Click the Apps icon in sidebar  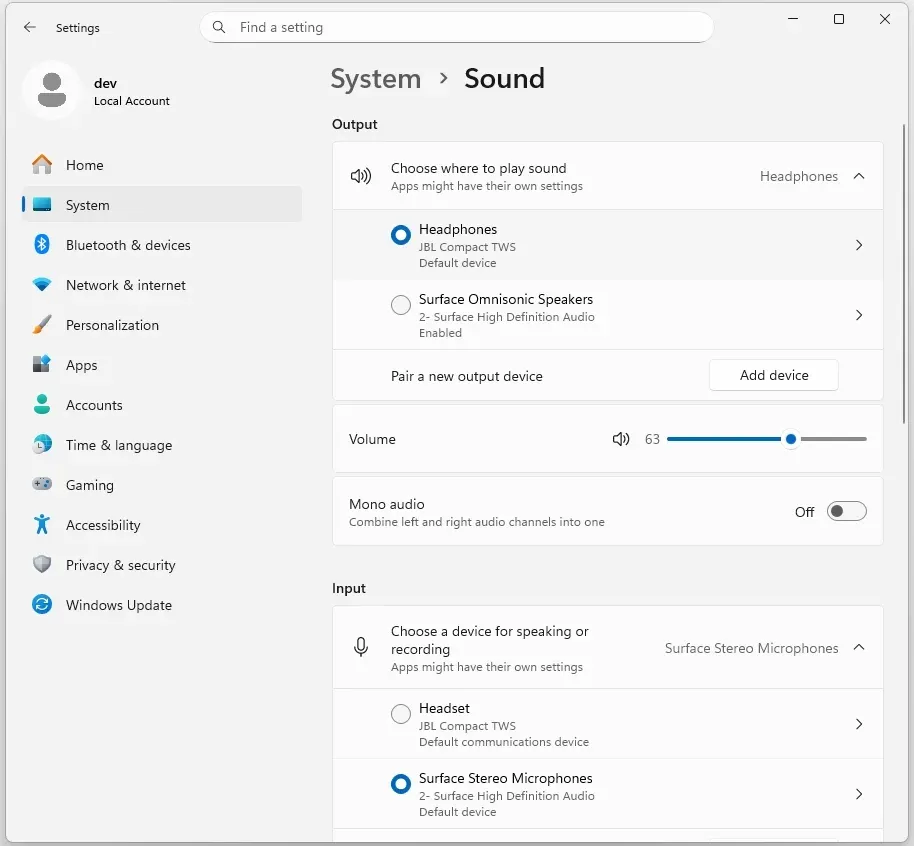42,364
